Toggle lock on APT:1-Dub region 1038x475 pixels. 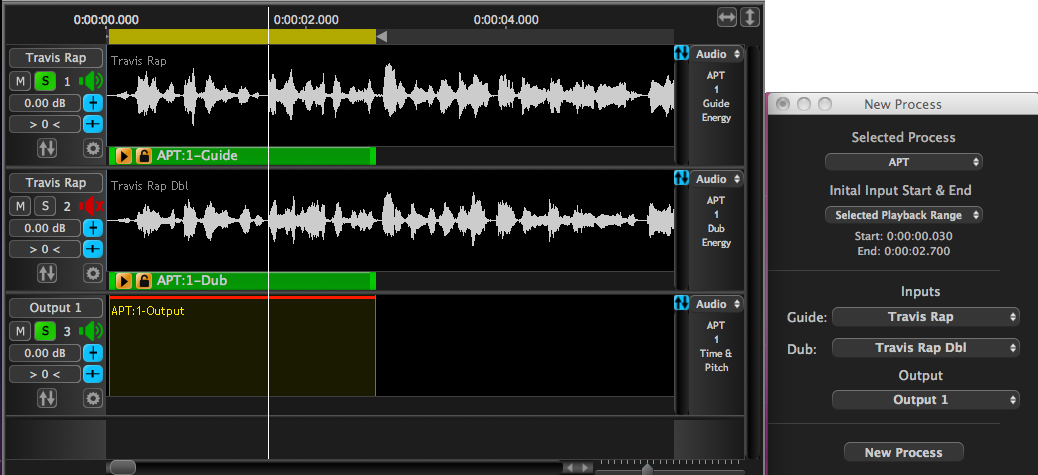(x=144, y=281)
